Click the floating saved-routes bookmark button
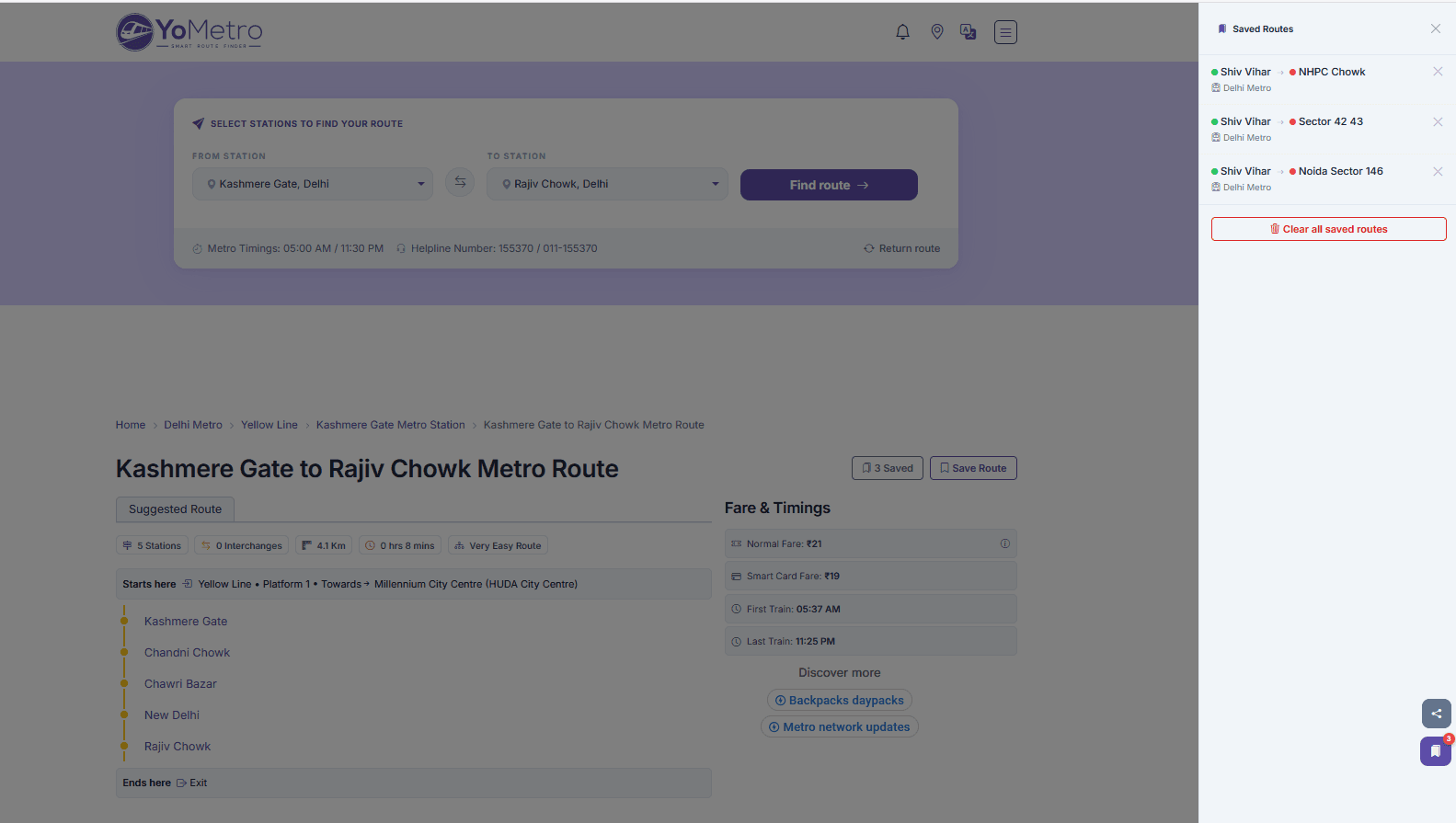Image resolution: width=1456 pixels, height=823 pixels. pyautogui.click(x=1435, y=750)
